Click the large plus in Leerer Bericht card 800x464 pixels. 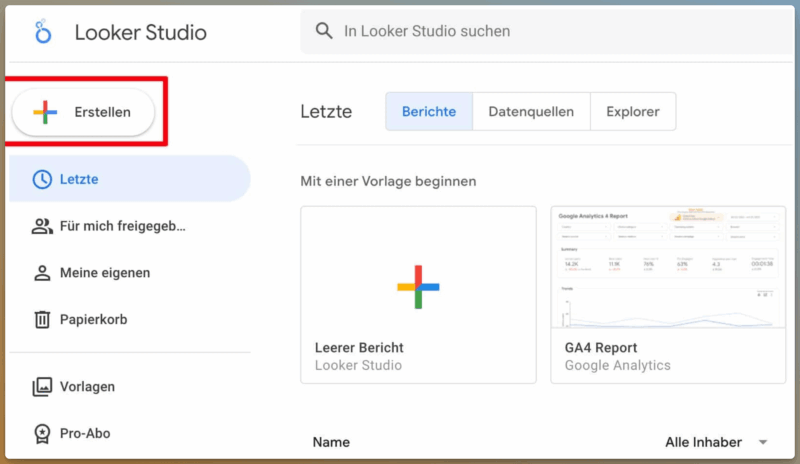418,287
